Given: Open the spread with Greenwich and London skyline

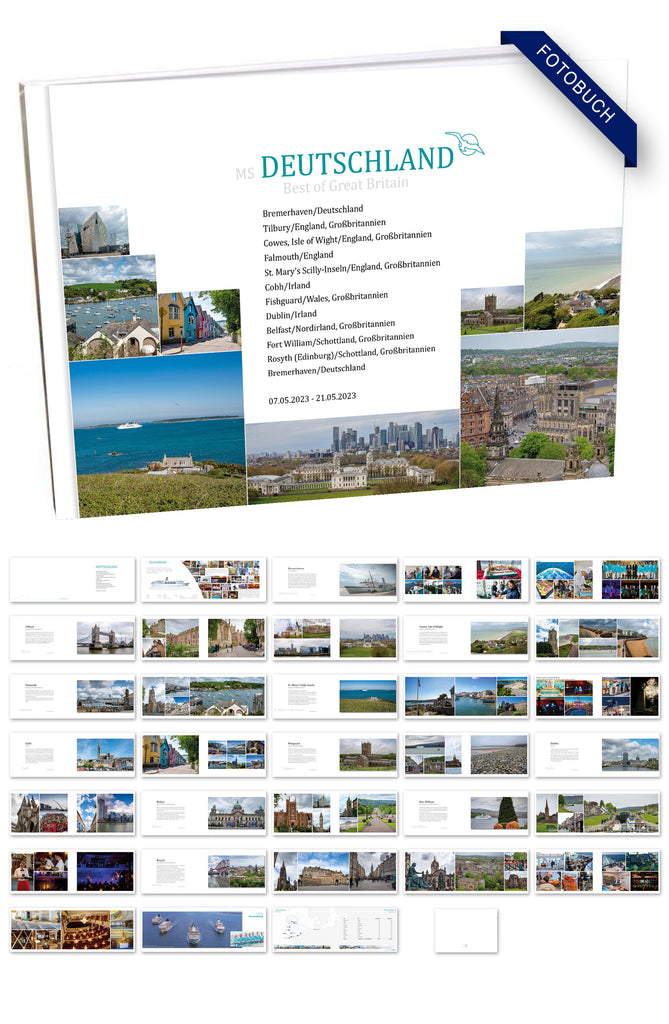Looking at the screenshot, I should coord(335,638).
